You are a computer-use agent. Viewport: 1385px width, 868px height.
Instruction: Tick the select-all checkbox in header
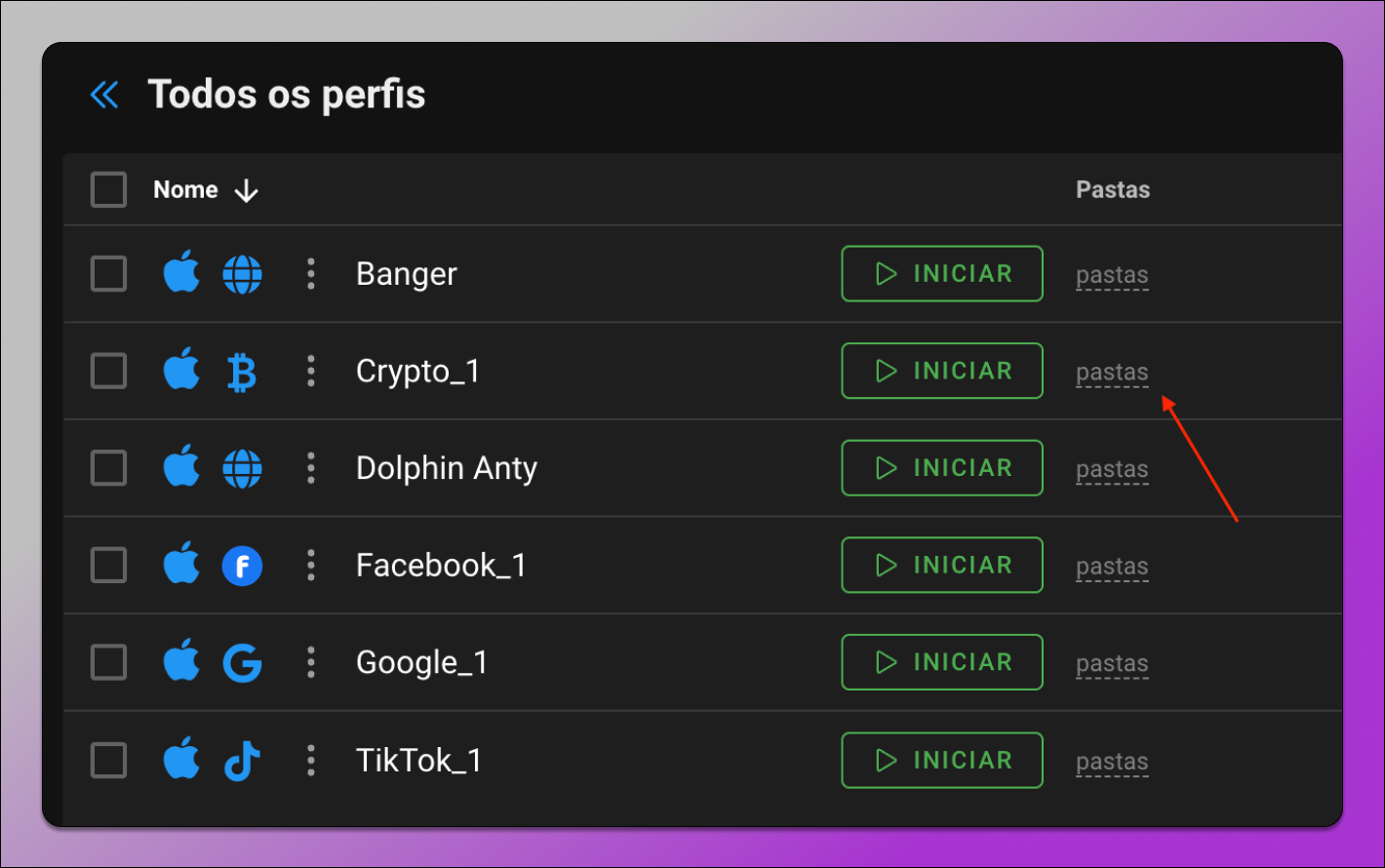(x=108, y=189)
